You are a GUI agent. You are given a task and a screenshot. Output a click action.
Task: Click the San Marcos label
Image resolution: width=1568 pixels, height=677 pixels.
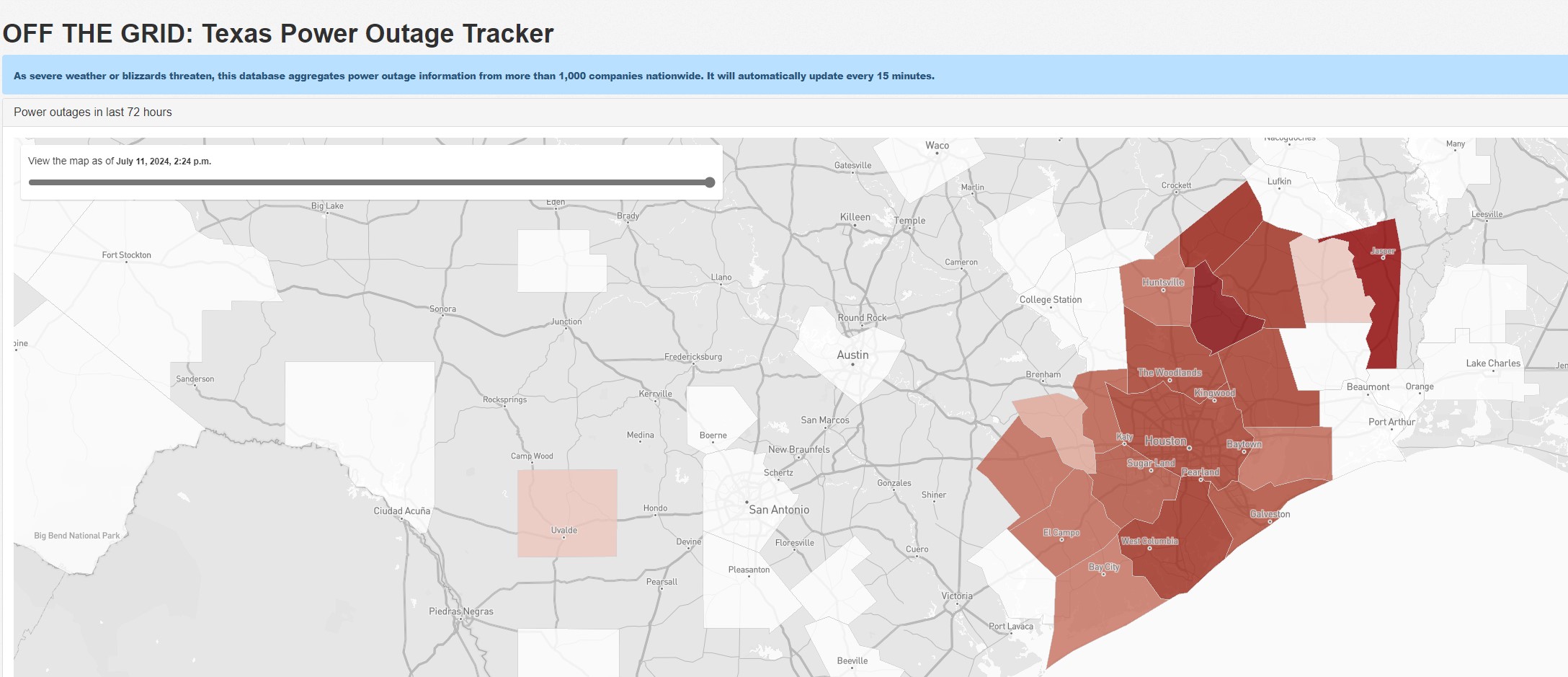tap(824, 420)
